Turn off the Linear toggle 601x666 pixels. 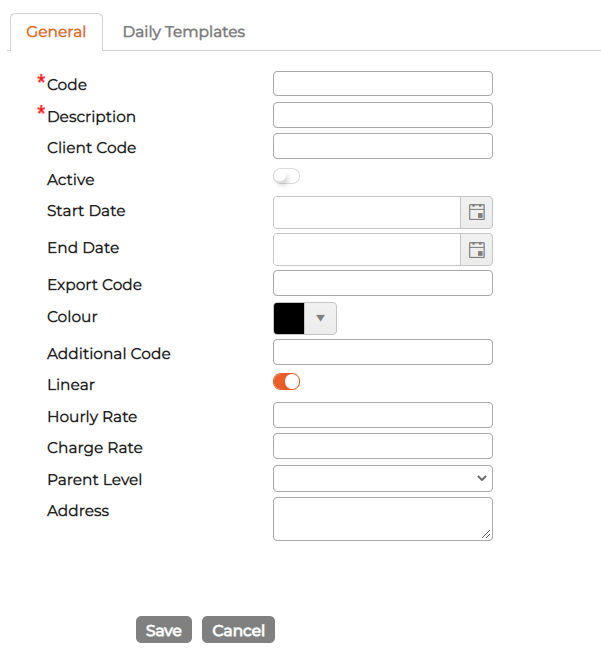[287, 381]
